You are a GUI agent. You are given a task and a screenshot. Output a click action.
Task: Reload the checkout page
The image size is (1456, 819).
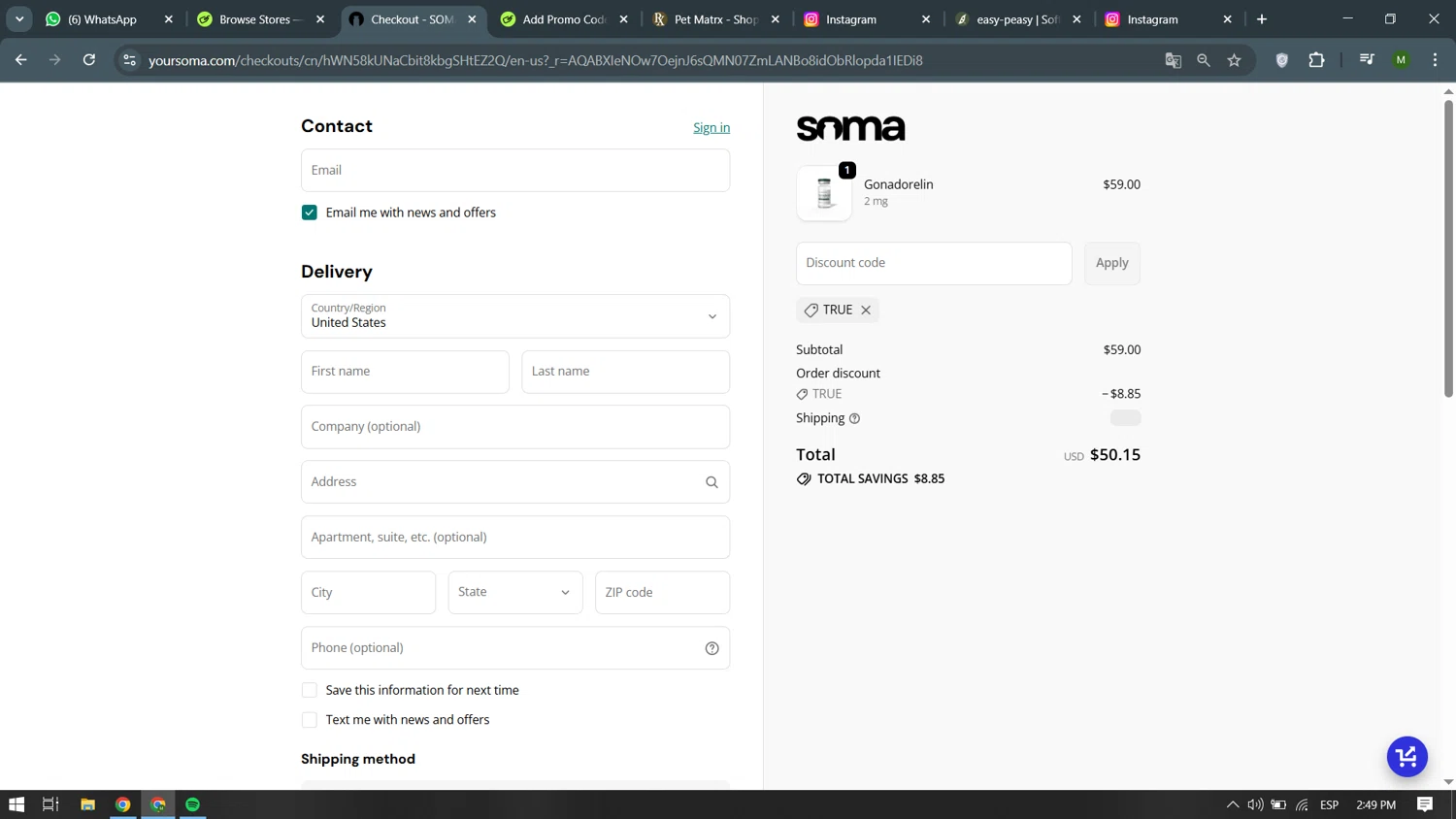(89, 60)
